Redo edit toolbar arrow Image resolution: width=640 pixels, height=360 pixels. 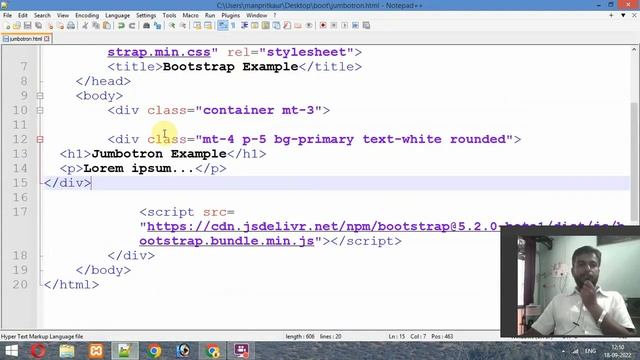pos(132,25)
